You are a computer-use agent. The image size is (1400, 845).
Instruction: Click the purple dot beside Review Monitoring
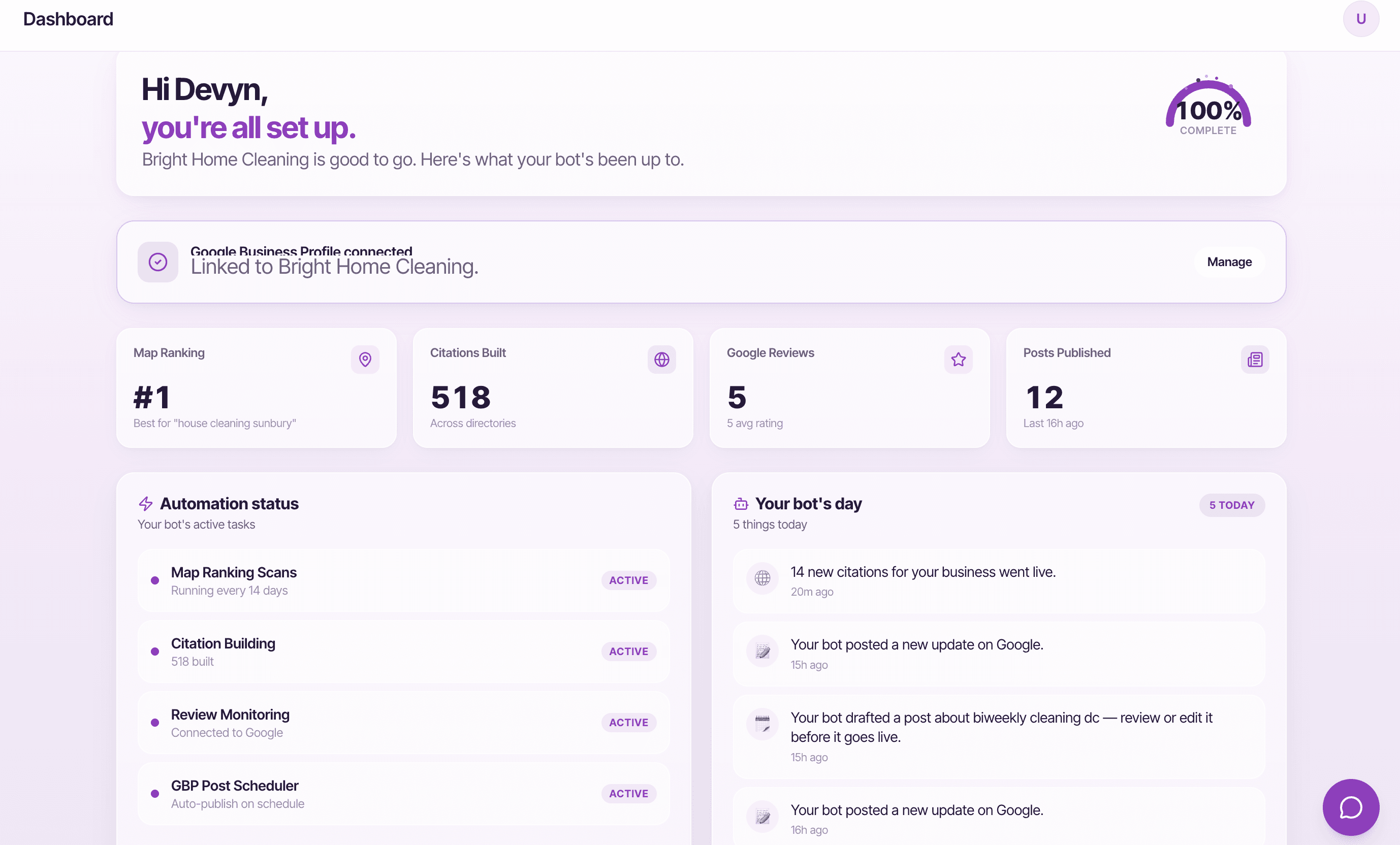pyautogui.click(x=154, y=722)
